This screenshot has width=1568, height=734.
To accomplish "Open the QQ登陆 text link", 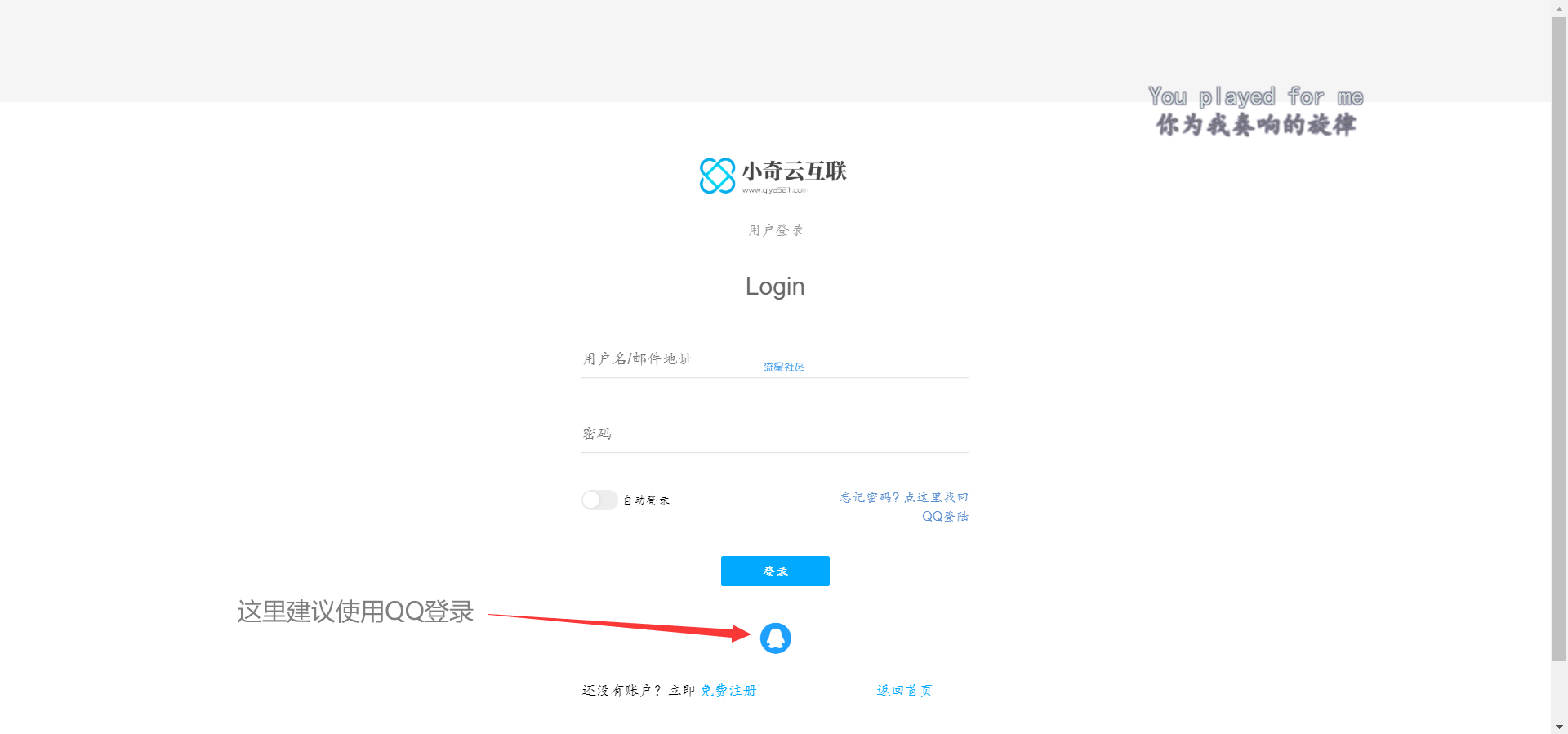I will (945, 516).
